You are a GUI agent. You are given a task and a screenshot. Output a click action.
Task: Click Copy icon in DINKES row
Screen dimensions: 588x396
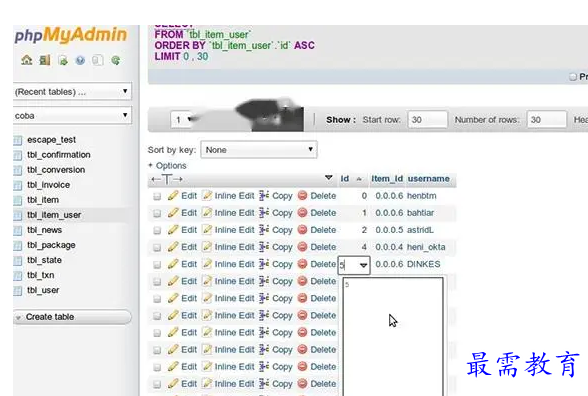tap(264, 264)
